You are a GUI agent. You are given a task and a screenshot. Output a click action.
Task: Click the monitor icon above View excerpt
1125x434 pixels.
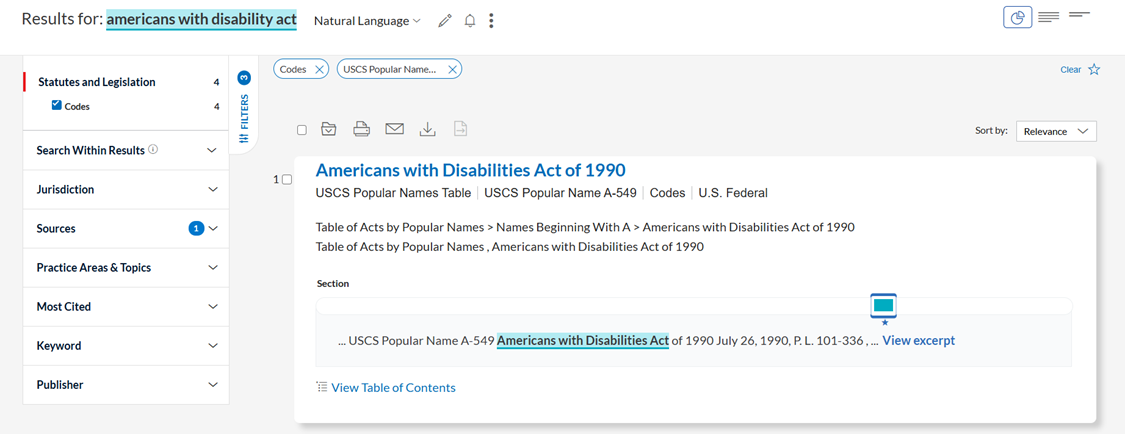pos(884,308)
